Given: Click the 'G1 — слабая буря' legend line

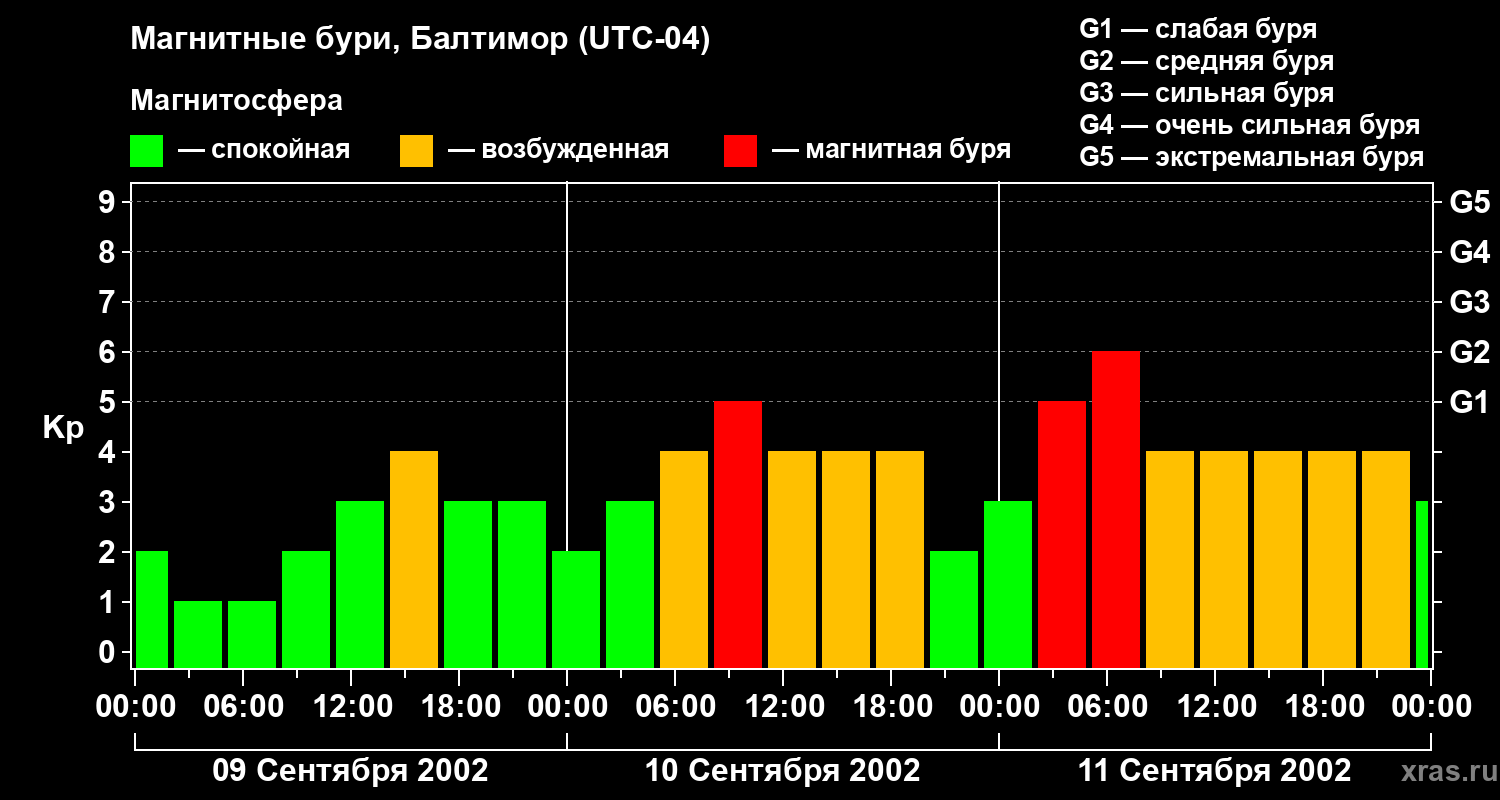Looking at the screenshot, I should click(1198, 29).
